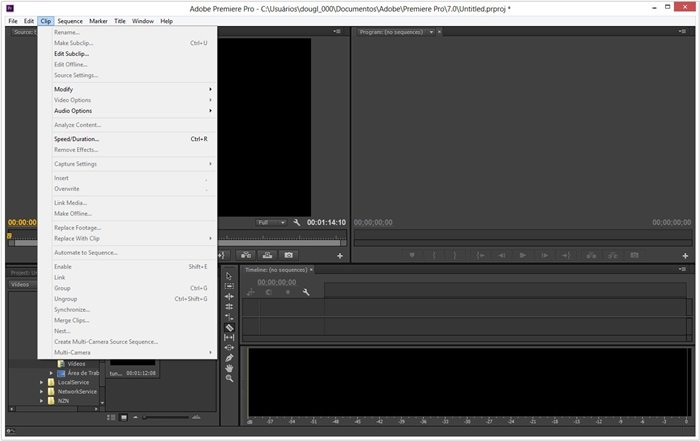This screenshot has height=441, width=700.
Task: Expand the Área de Trab folder
Action: tap(51, 373)
